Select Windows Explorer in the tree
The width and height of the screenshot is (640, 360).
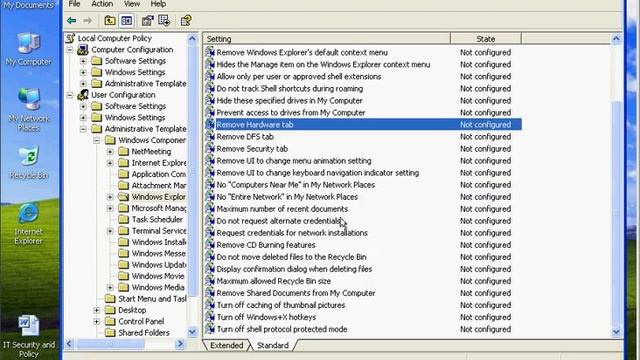tap(158, 197)
